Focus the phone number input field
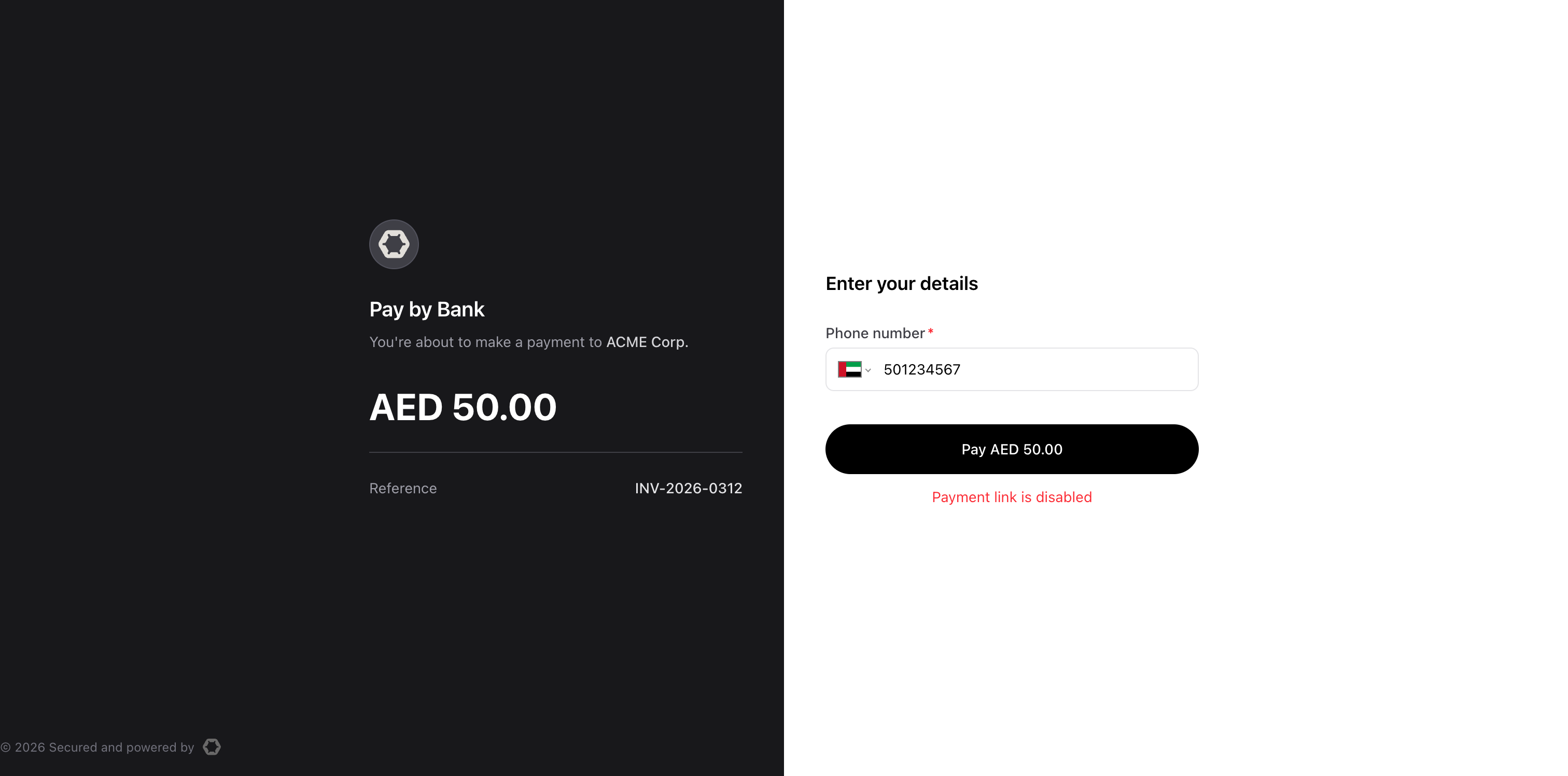Image resolution: width=1568 pixels, height=776 pixels. (1012, 369)
